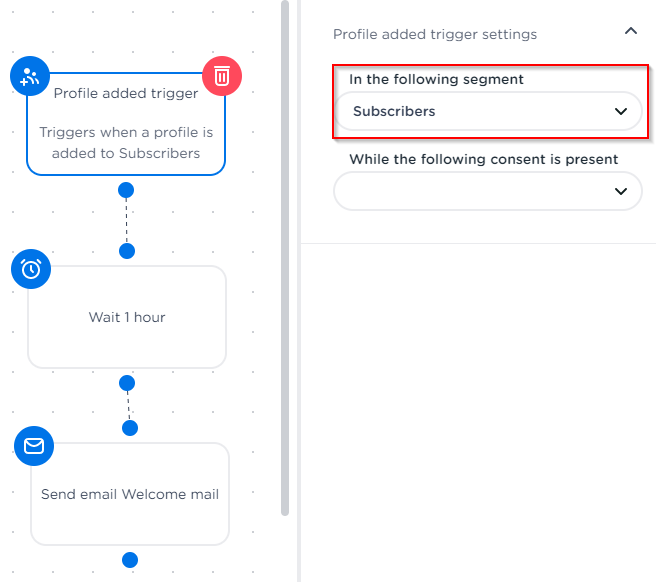Click "While the following consent is present" label

484,159
